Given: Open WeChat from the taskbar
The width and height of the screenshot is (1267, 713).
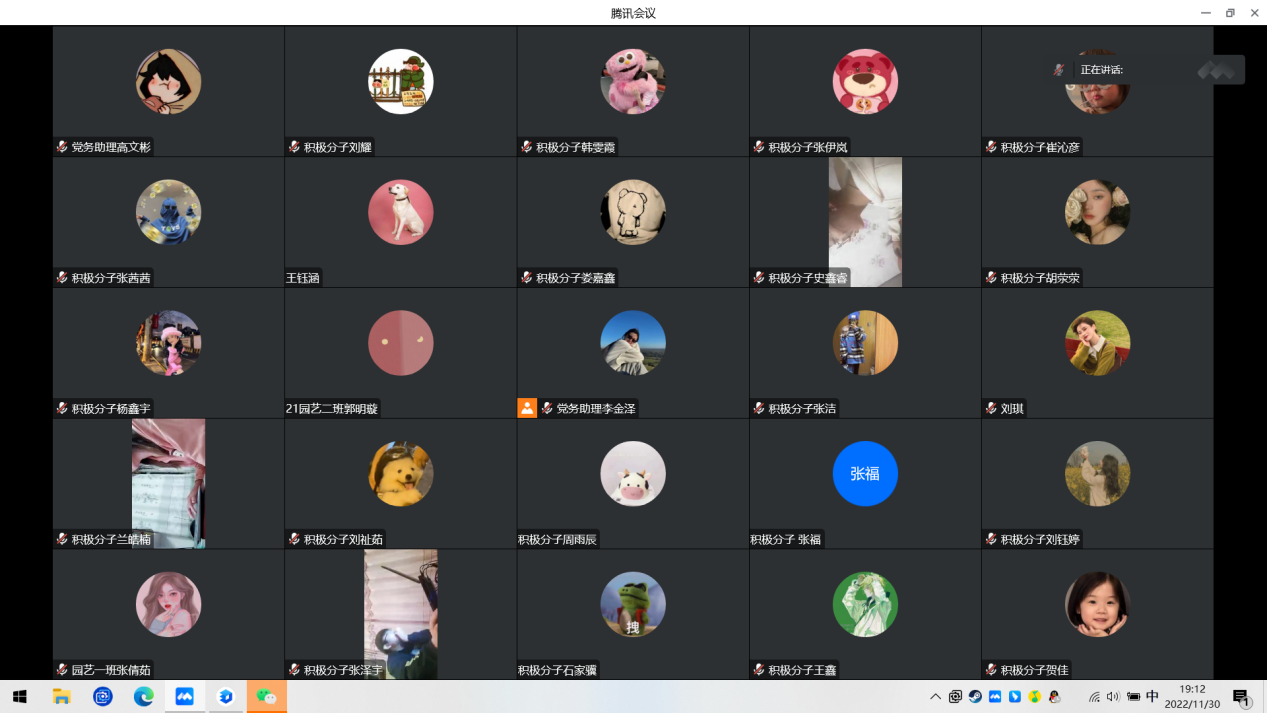Looking at the screenshot, I should pyautogui.click(x=266, y=697).
